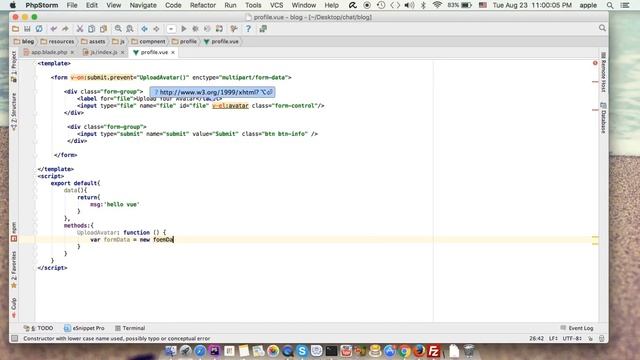
Task: Click the Synchronize toolbar icon
Action: [x=39, y=29]
